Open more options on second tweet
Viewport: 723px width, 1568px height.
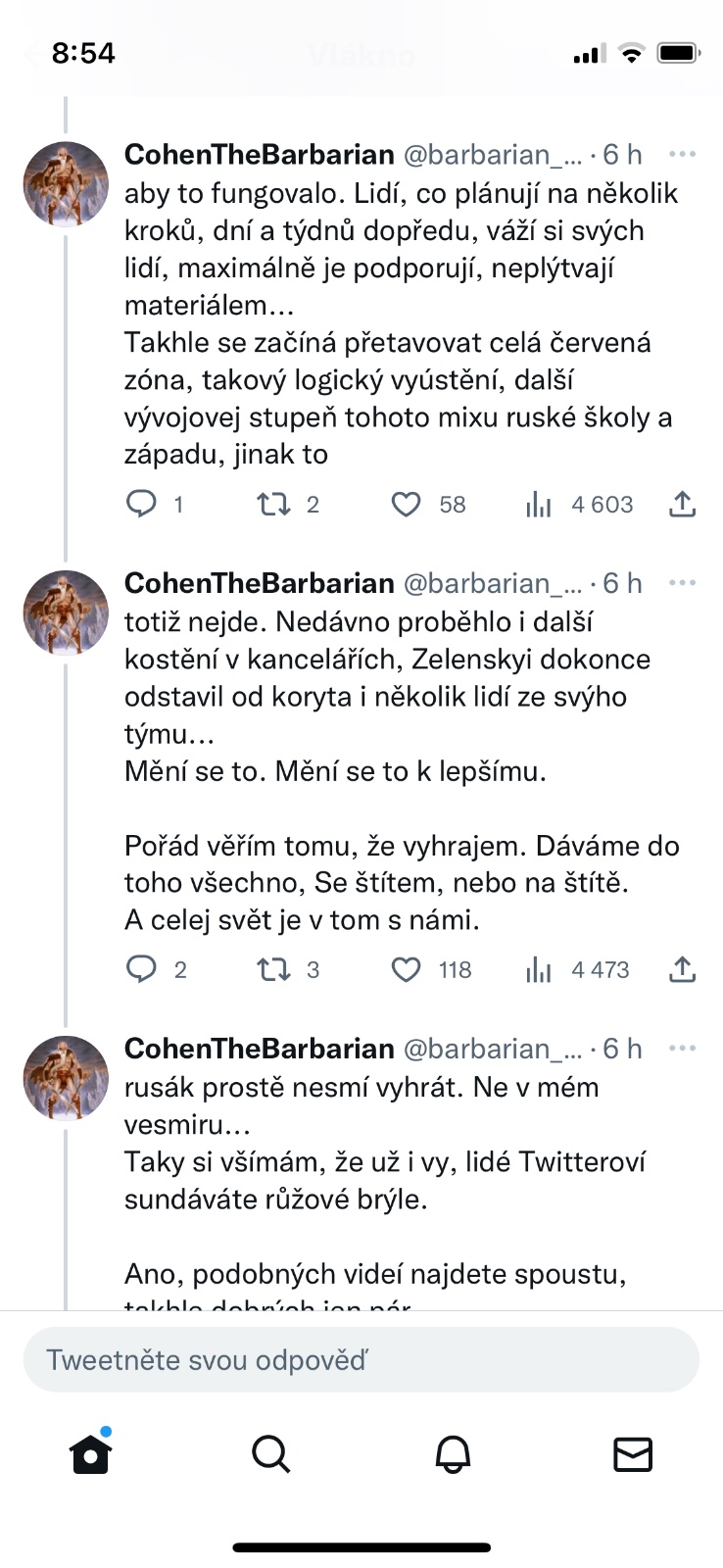coord(682,583)
